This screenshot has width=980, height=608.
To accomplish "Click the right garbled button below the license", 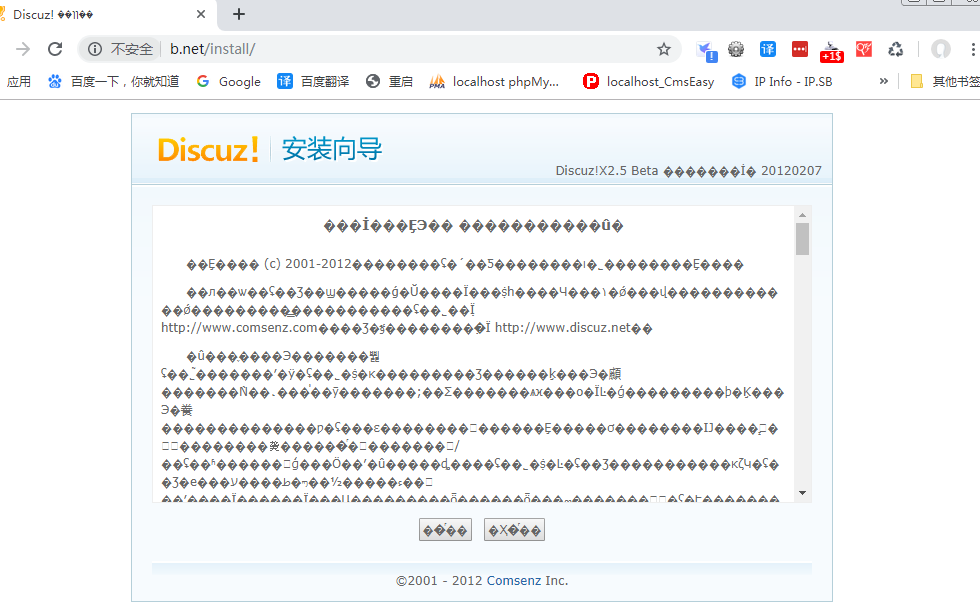I will [514, 530].
